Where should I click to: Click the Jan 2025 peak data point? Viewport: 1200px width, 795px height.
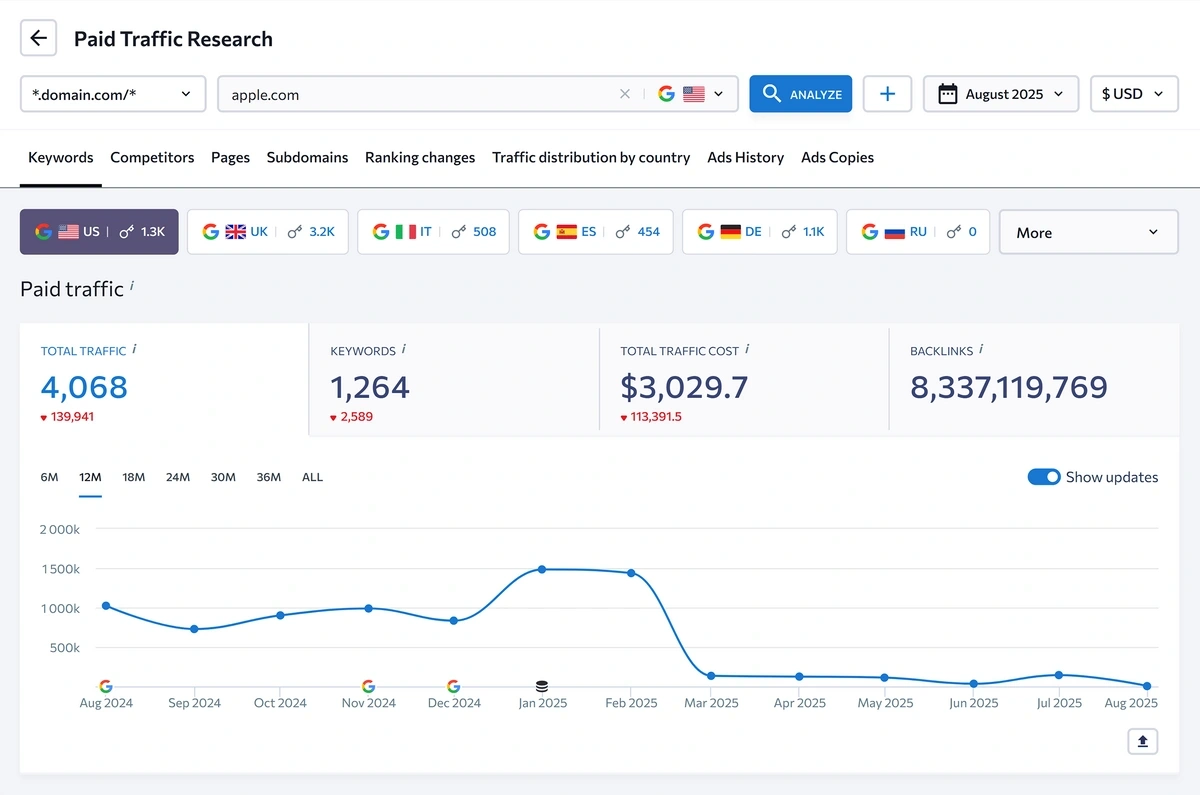[x=542, y=569]
